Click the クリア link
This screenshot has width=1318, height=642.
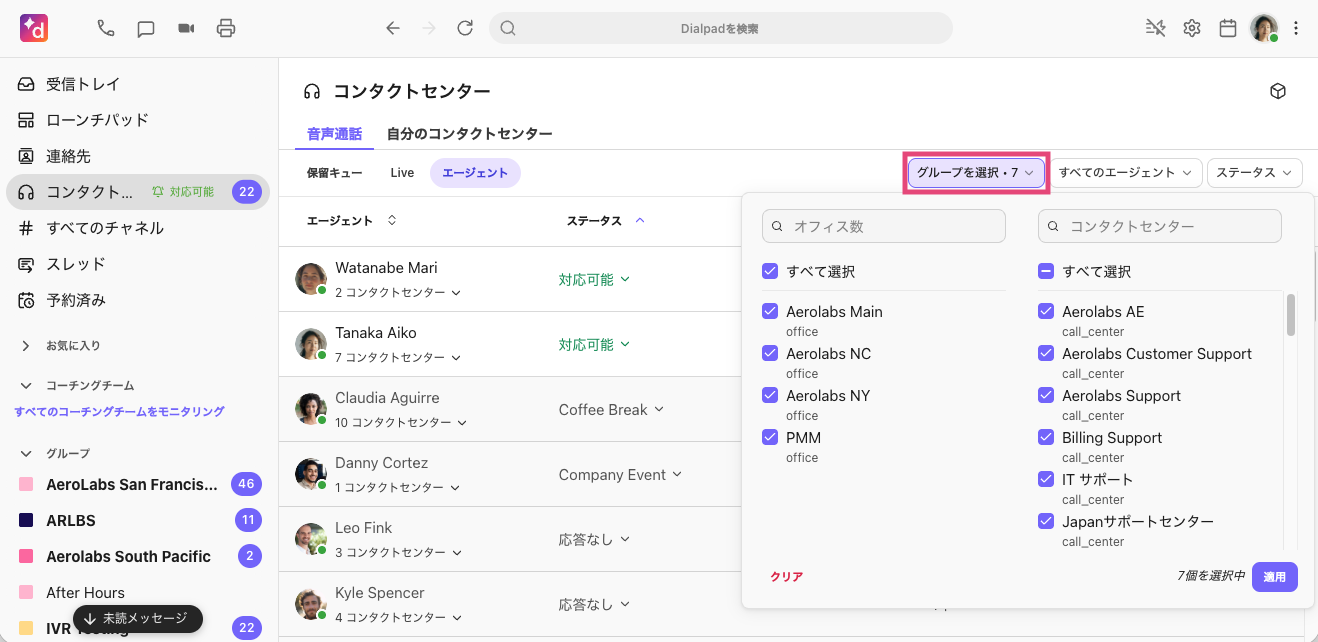pos(786,576)
